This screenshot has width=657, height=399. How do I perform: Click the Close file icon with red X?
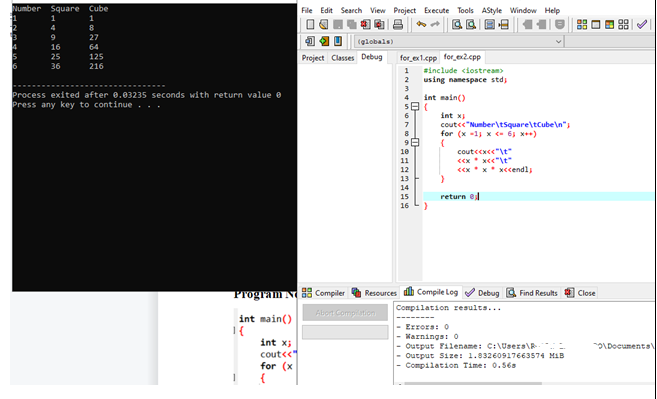point(365,24)
